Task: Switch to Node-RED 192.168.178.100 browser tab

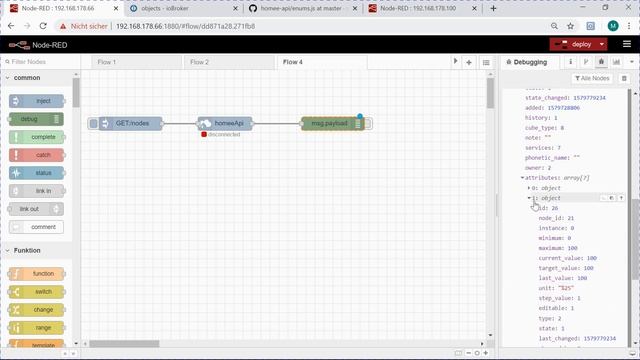Action: pyautogui.click(x=423, y=8)
